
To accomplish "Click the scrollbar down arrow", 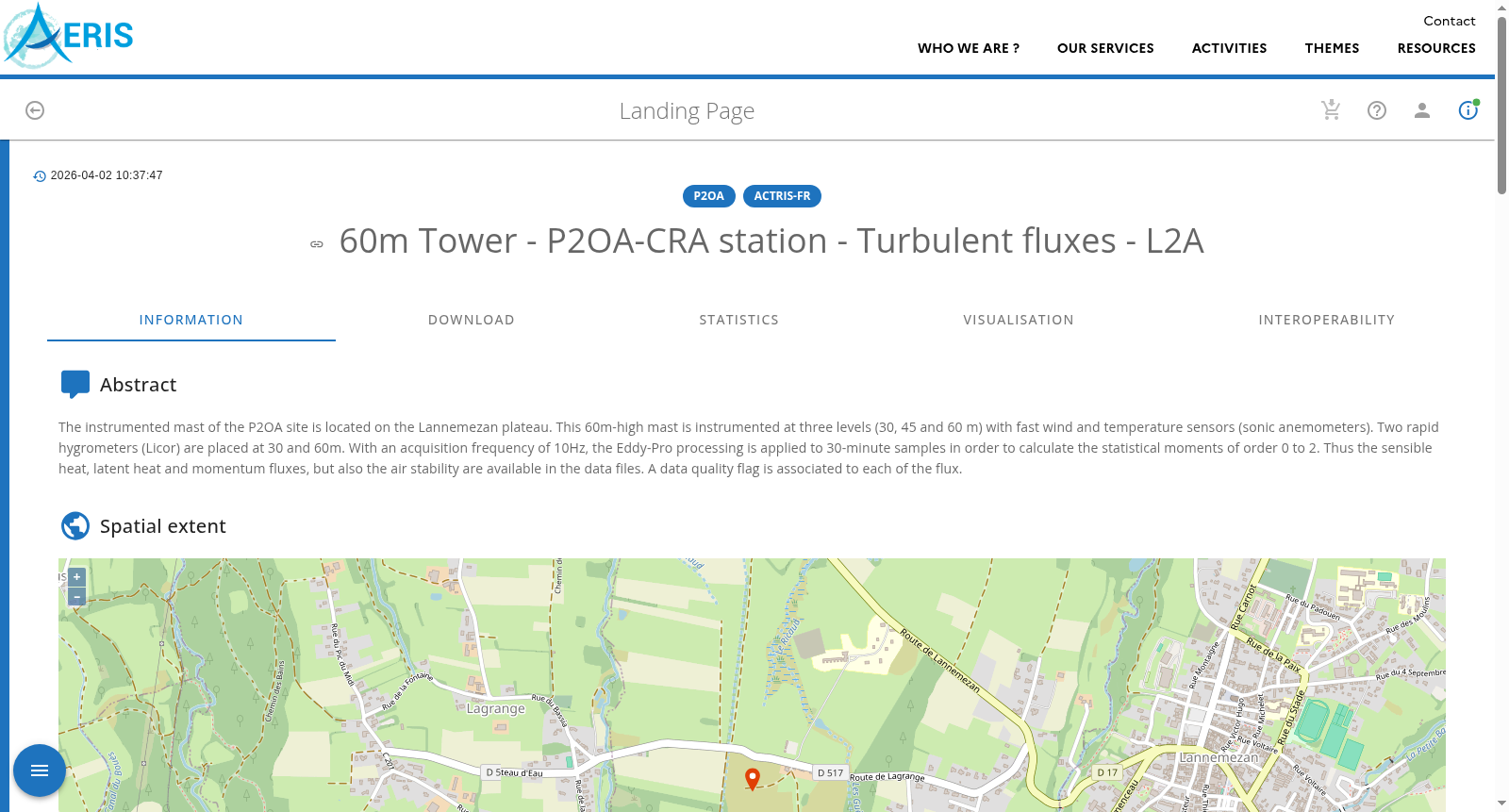I will click(x=1501, y=804).
